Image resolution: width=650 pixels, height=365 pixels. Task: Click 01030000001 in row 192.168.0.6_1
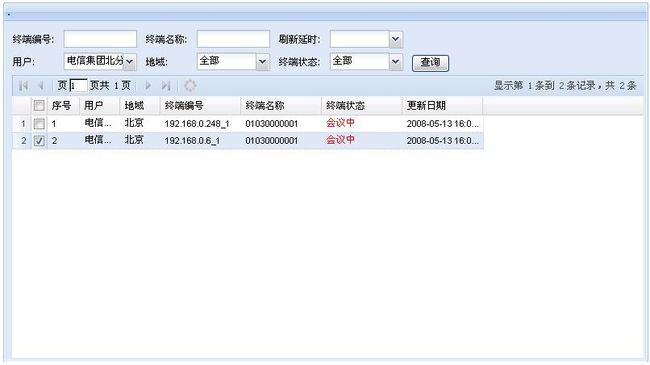point(272,141)
